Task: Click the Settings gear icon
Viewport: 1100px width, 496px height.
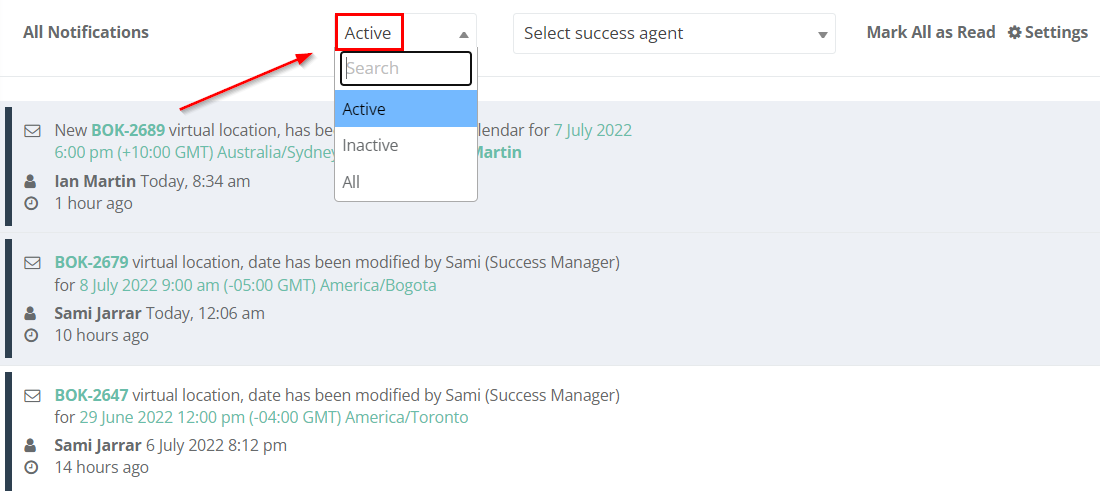Action: [1014, 32]
